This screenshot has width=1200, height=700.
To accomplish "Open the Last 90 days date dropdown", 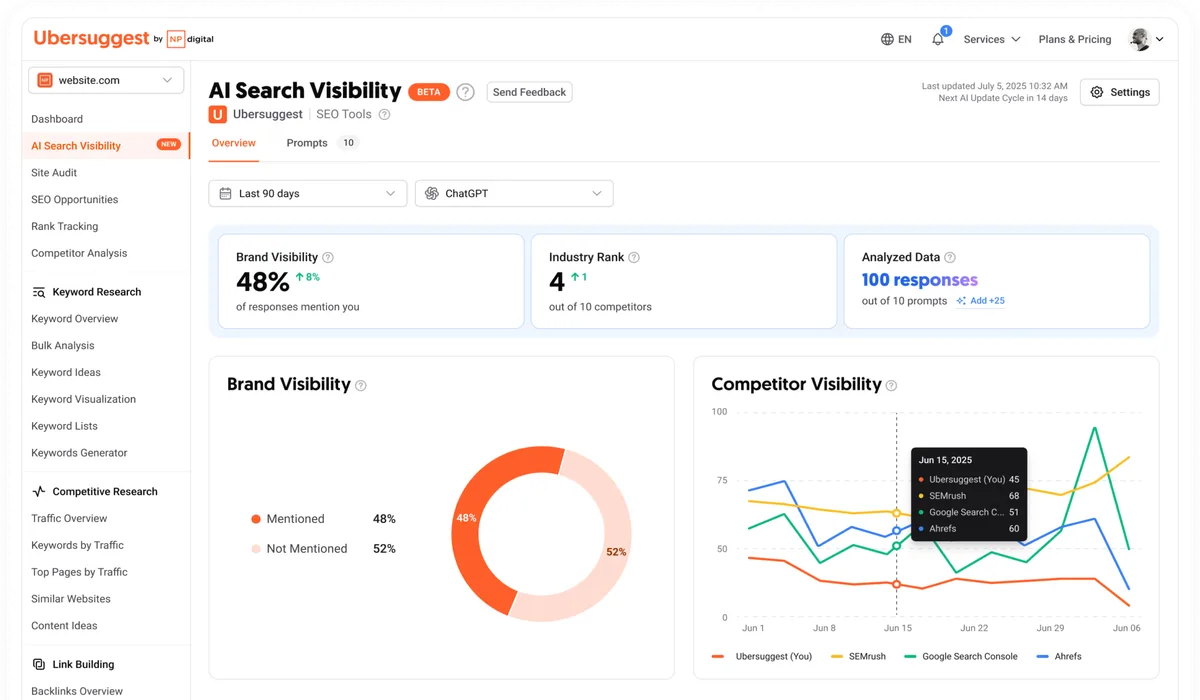I will [x=307, y=193].
